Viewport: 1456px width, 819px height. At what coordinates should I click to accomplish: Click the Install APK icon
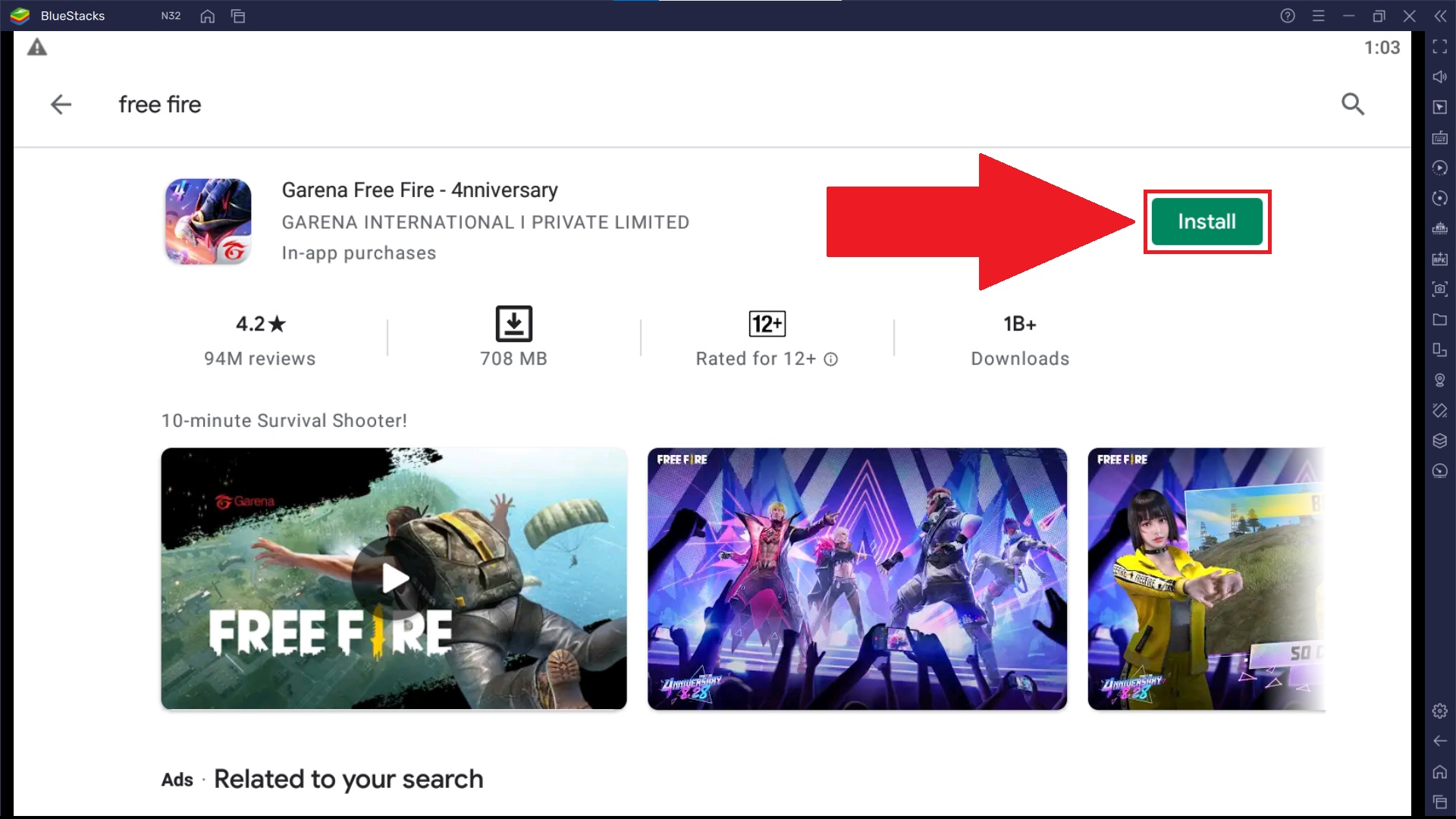coord(1439,259)
